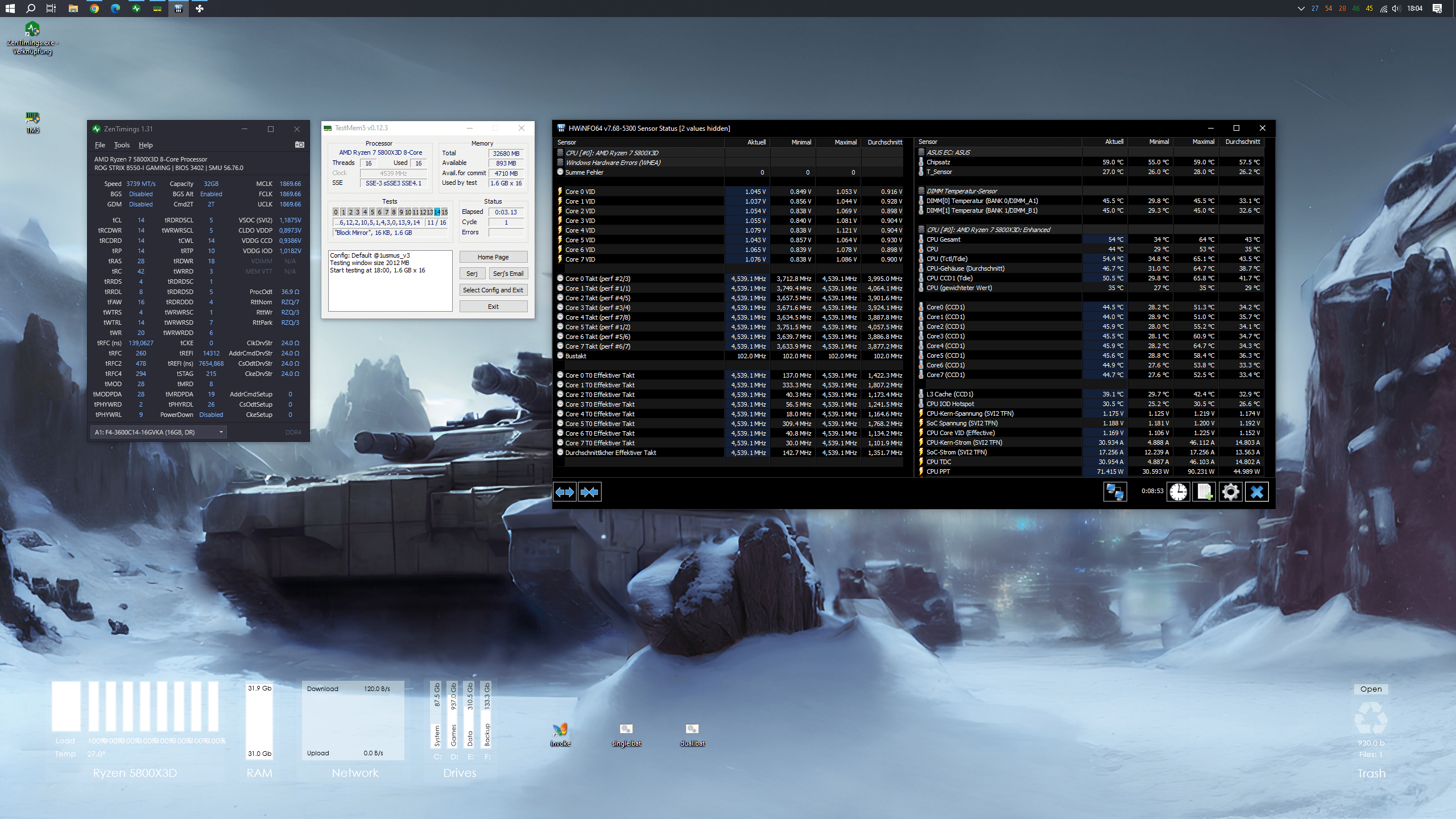
Task: Select the single.bat desktop file
Action: point(626,734)
